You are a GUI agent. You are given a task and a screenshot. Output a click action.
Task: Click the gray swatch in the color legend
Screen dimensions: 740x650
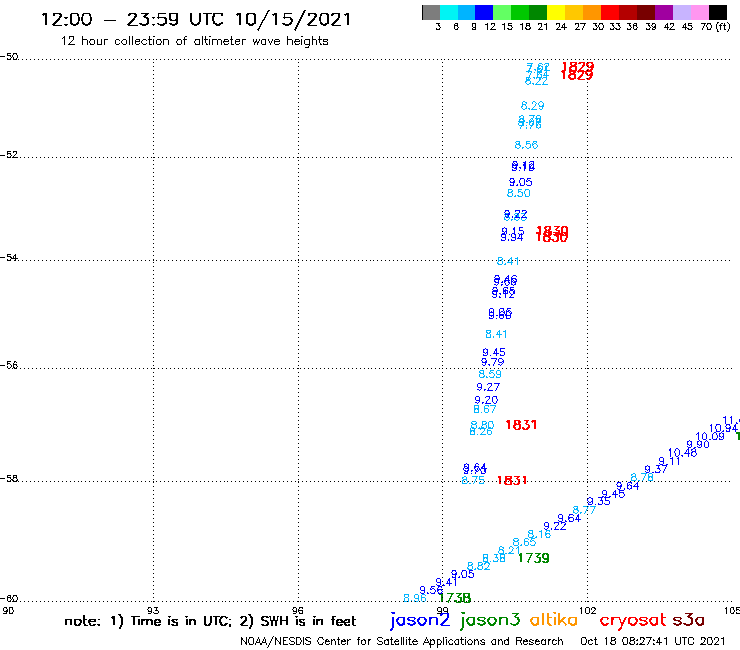(431, 12)
